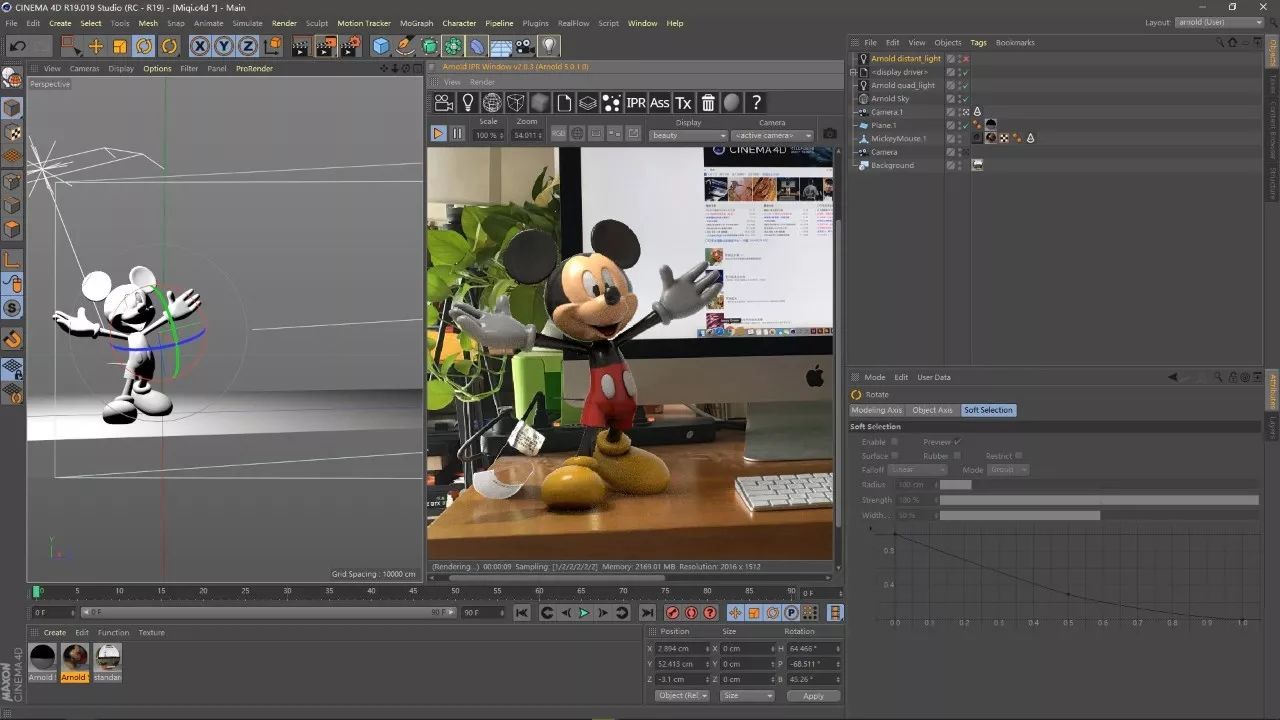Viewport: 1280px width, 720px height.
Task: Open the Tx manager icon
Action: click(684, 103)
